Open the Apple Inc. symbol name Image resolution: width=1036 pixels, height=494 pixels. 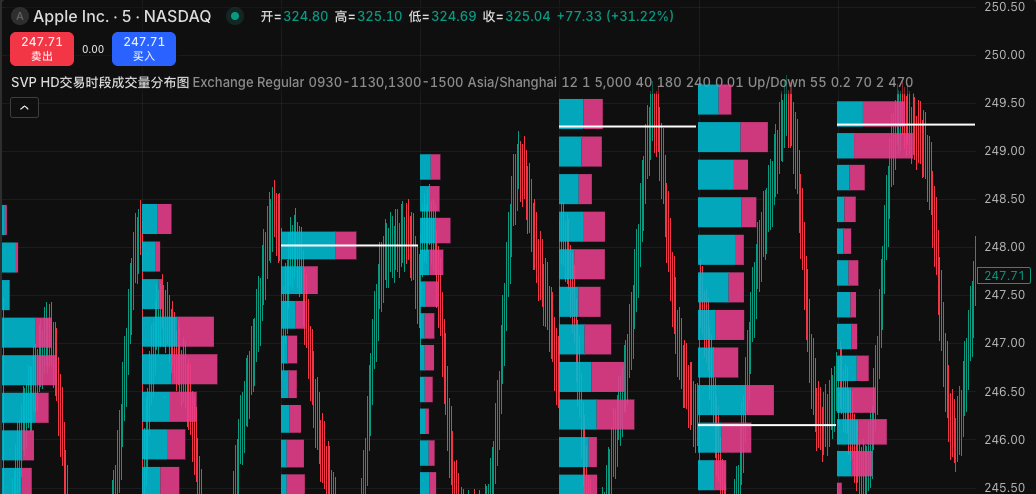pos(71,16)
